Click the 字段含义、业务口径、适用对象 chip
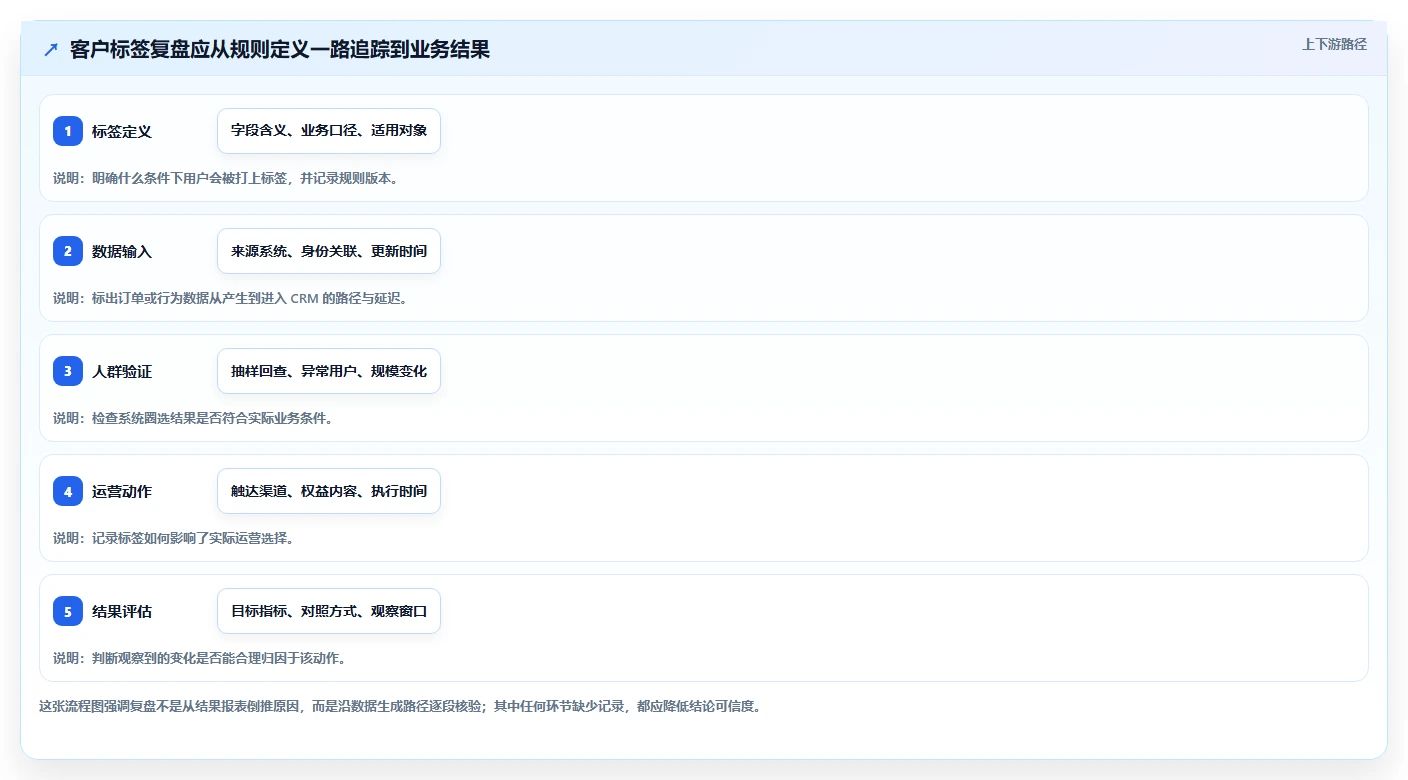The height and width of the screenshot is (780, 1408). pyautogui.click(x=329, y=131)
